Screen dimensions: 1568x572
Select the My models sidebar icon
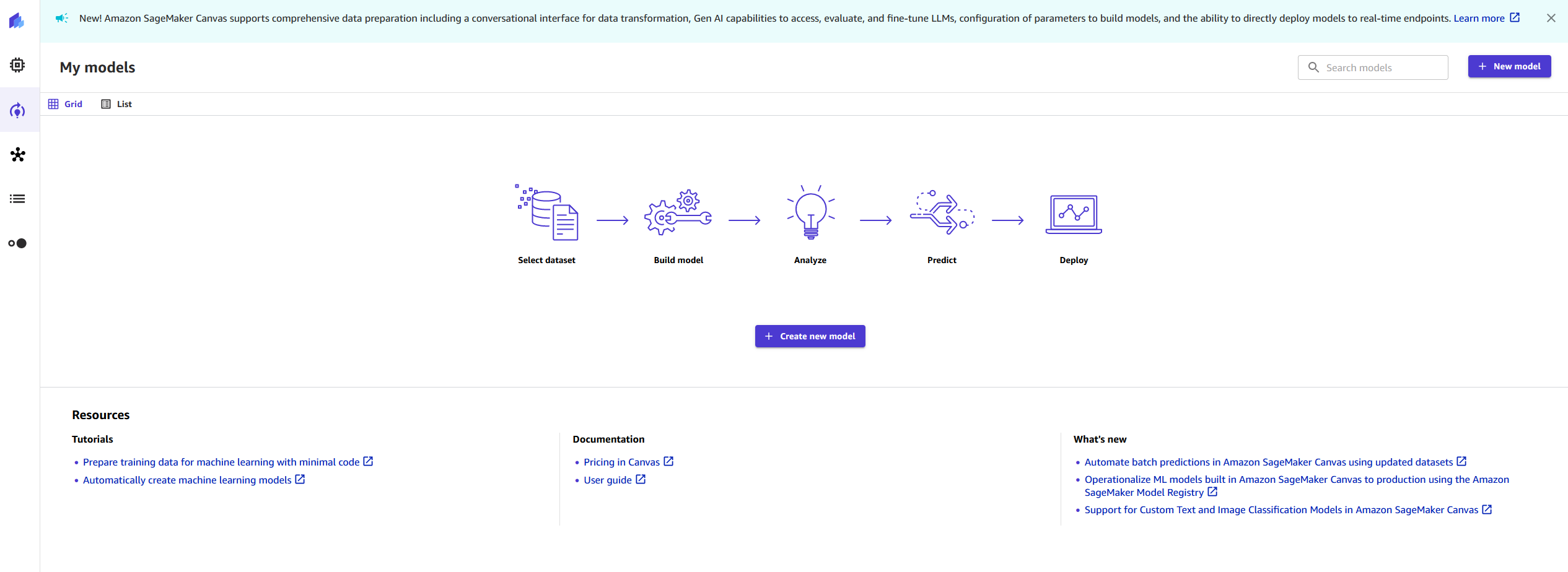tap(17, 110)
